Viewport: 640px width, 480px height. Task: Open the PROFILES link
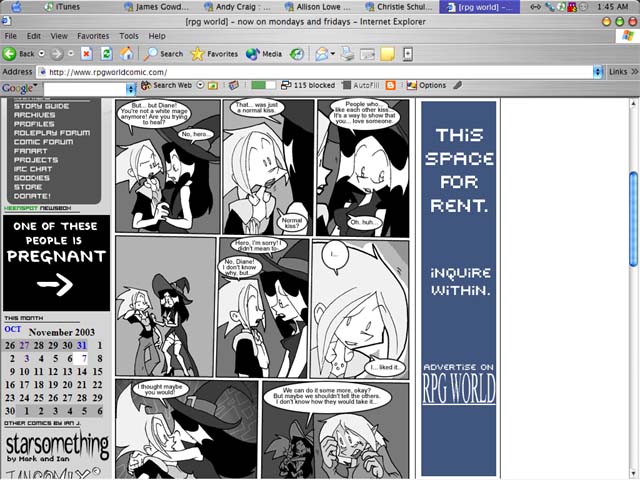coord(34,124)
